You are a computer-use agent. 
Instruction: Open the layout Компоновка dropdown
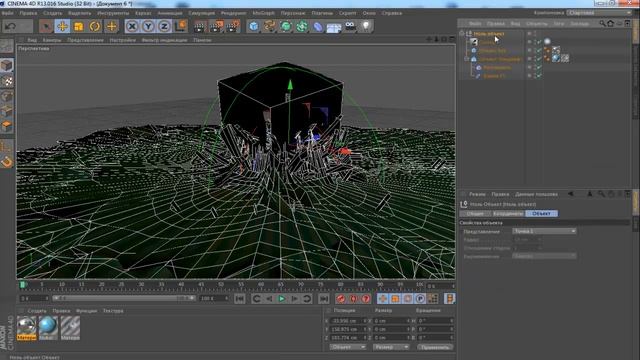tap(600, 13)
